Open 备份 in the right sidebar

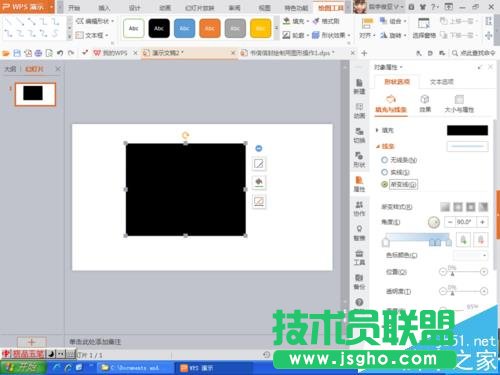[x=359, y=282]
